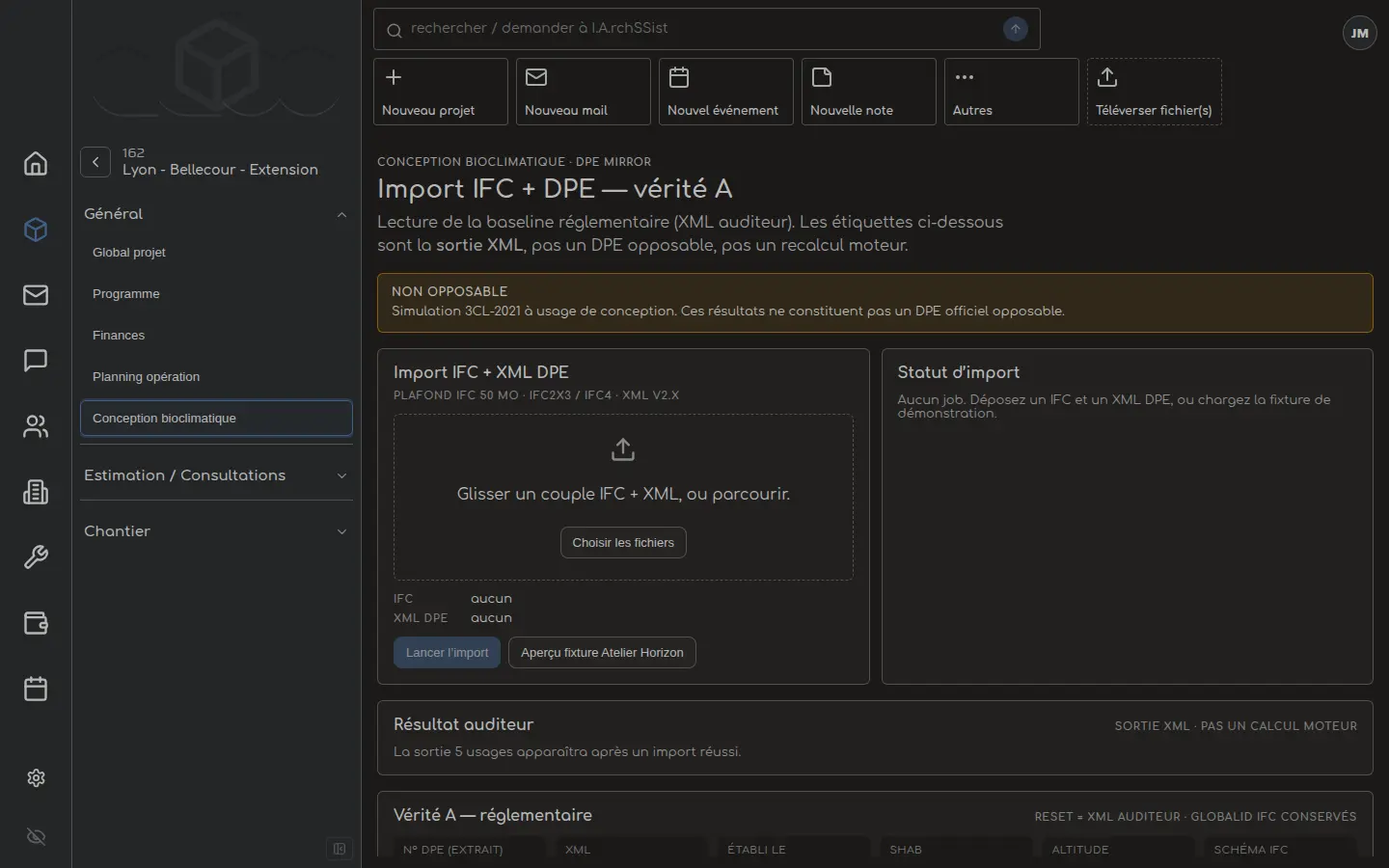Screen dimensions: 1389x868
Task: Click the 'Statut d'import' heading
Action: (x=958, y=372)
